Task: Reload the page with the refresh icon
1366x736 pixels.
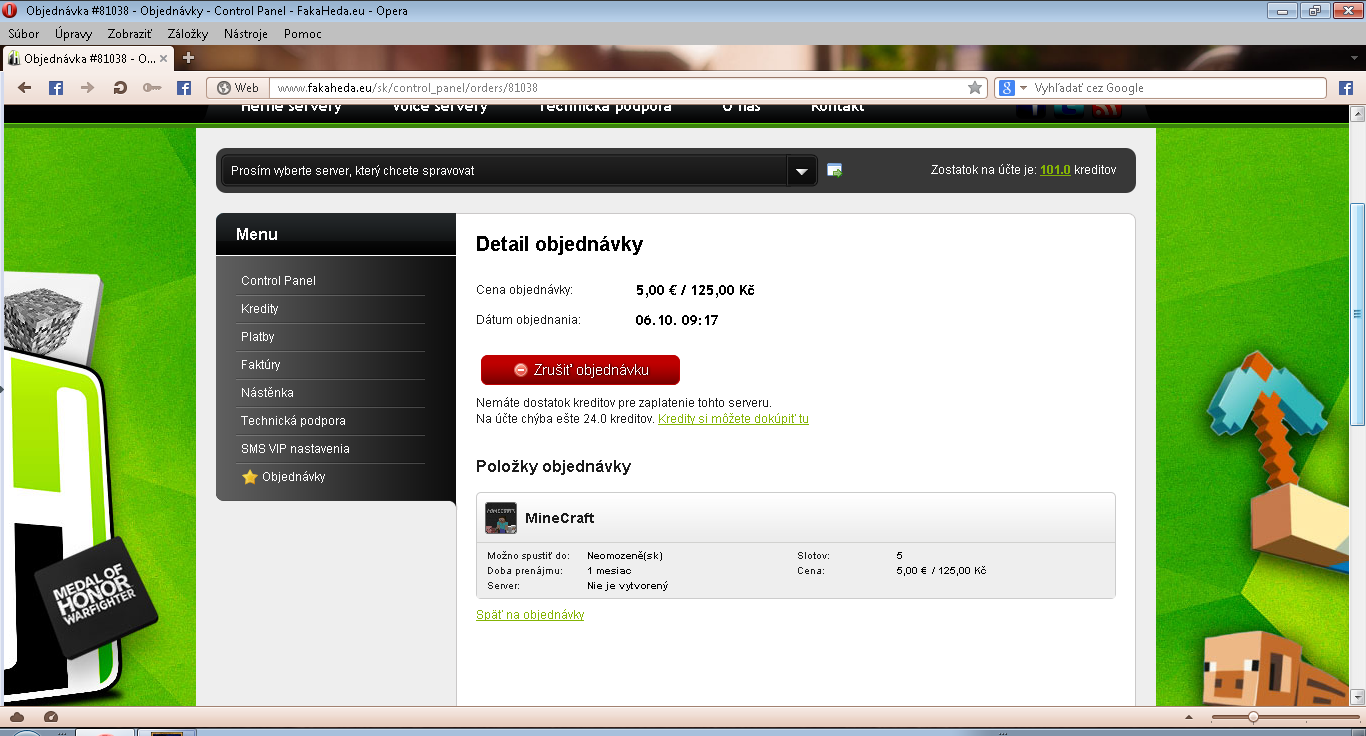Action: tap(120, 88)
